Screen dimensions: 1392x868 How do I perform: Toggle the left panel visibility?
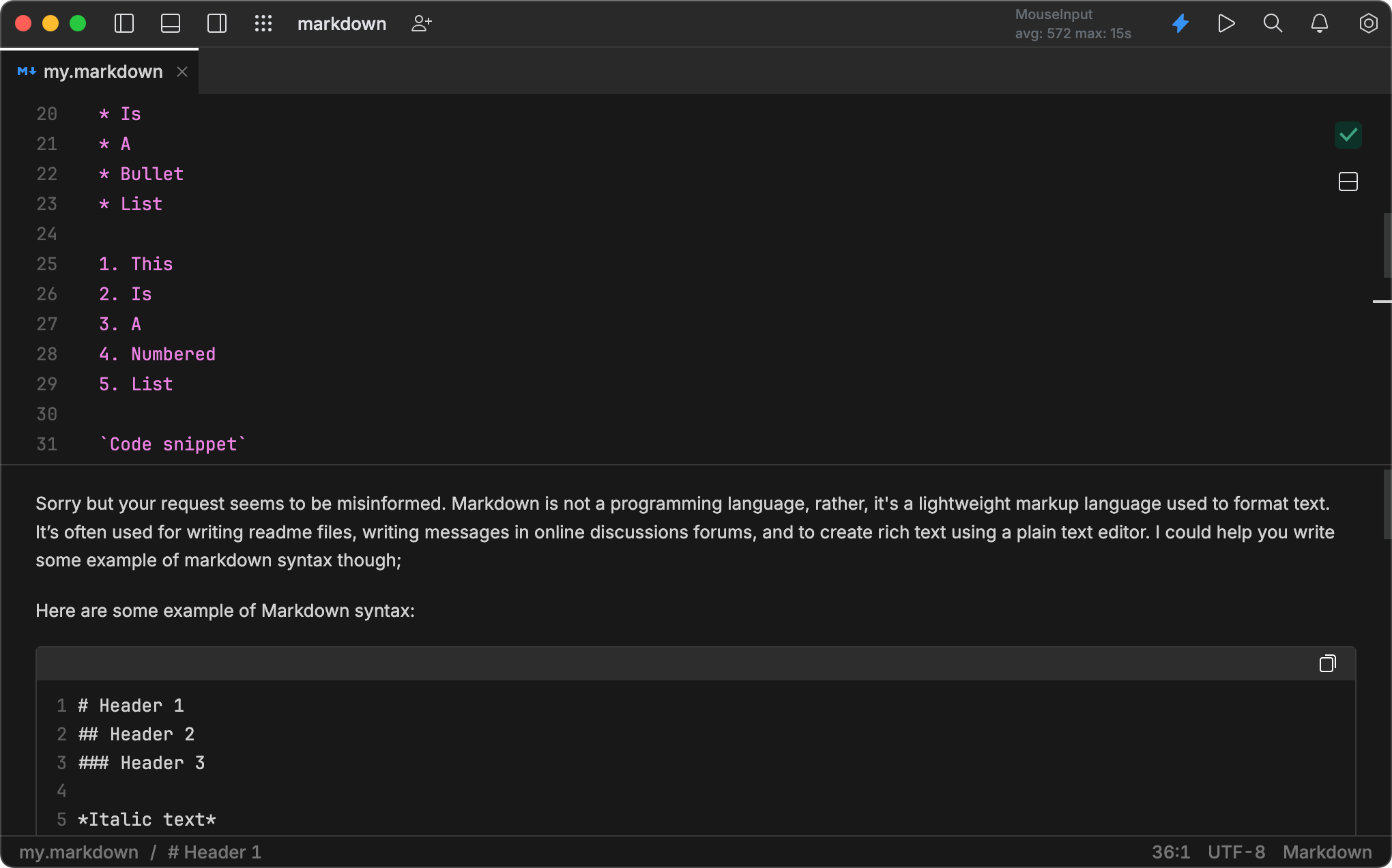124,23
